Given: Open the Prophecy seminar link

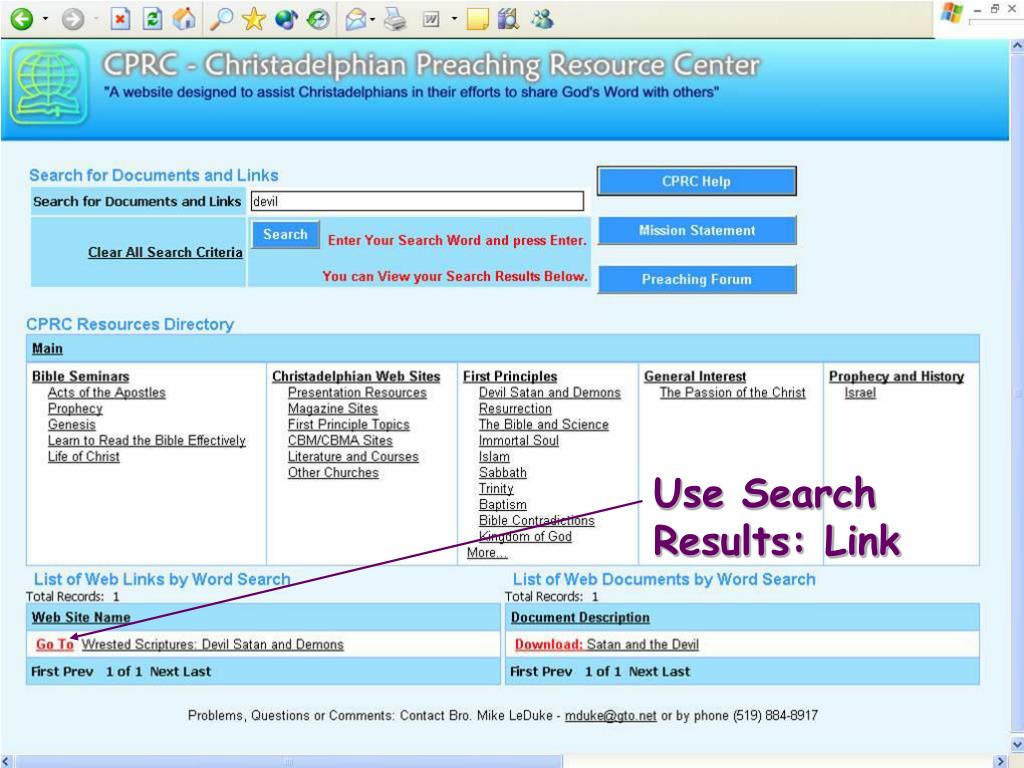Looking at the screenshot, I should pyautogui.click(x=75, y=409).
